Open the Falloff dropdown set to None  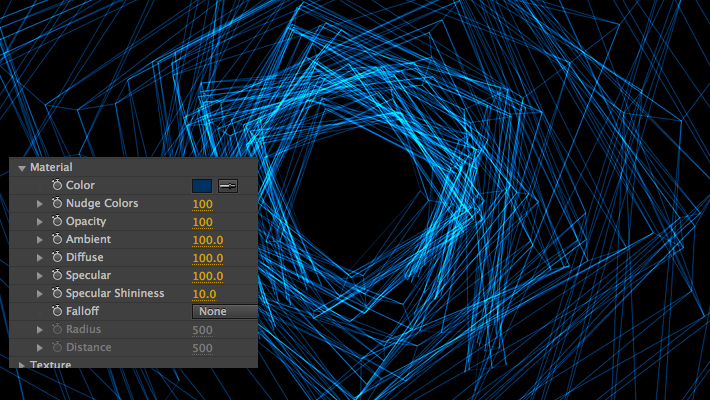click(224, 312)
